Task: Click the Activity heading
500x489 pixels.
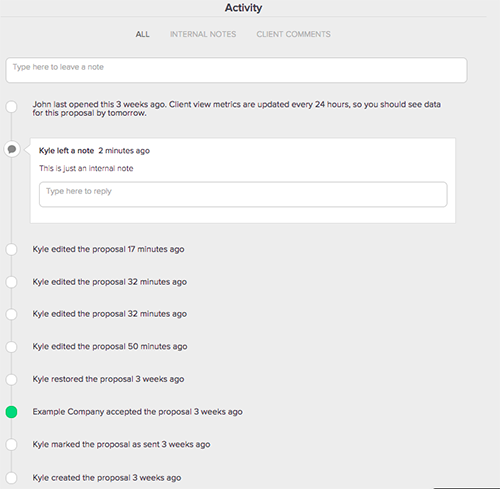Action: coord(243,8)
